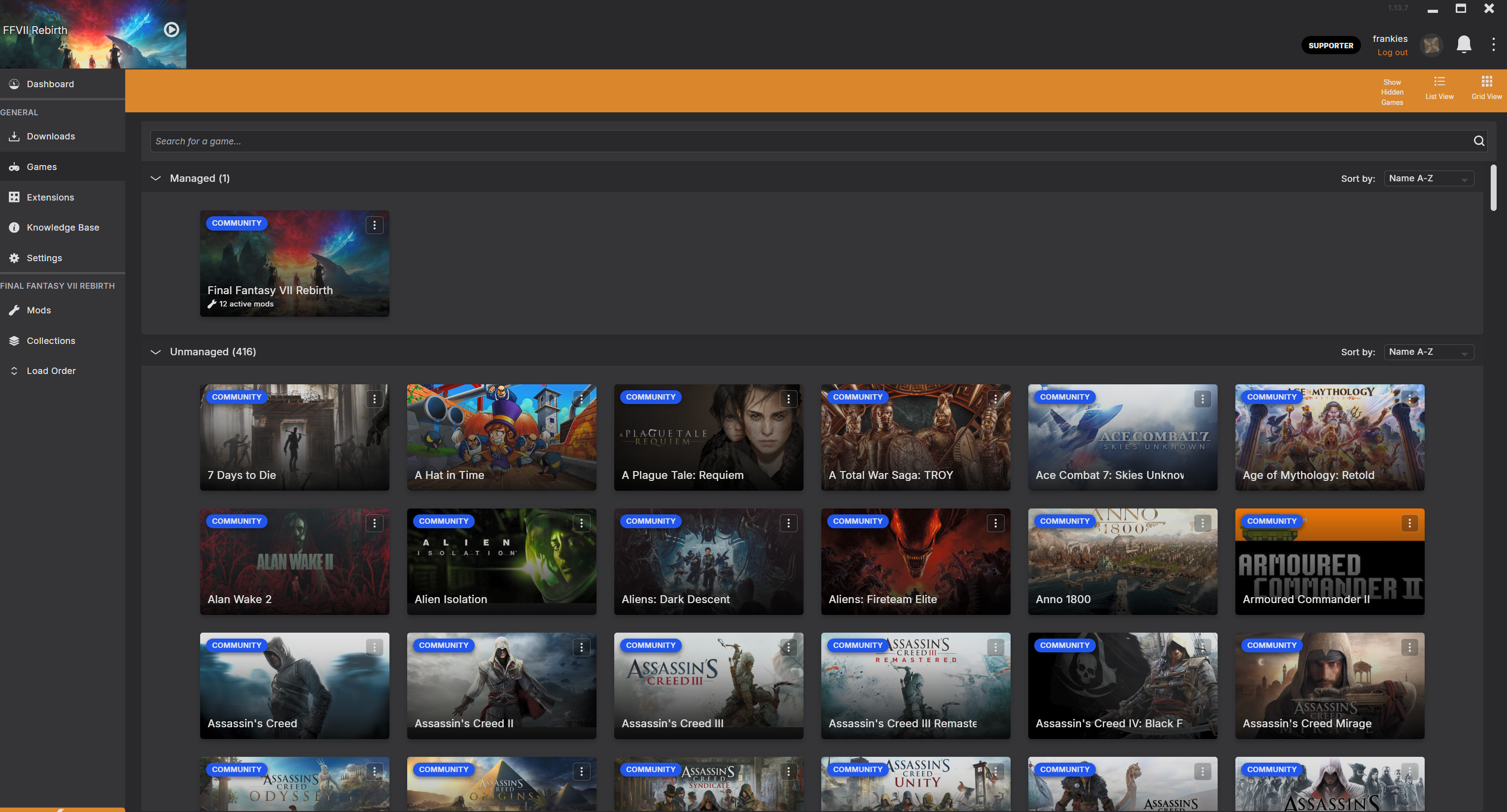Screen dimensions: 1507x812
Task: Select the Age of Mythology: Retold tile
Action: (1330, 437)
